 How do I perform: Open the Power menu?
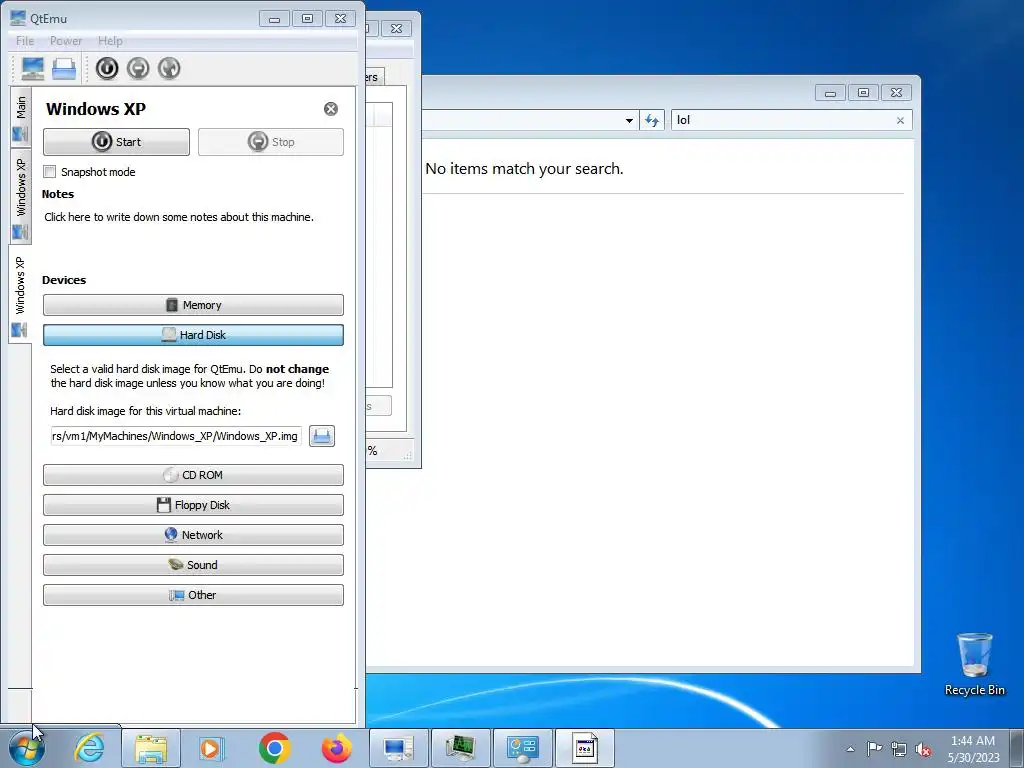click(66, 40)
